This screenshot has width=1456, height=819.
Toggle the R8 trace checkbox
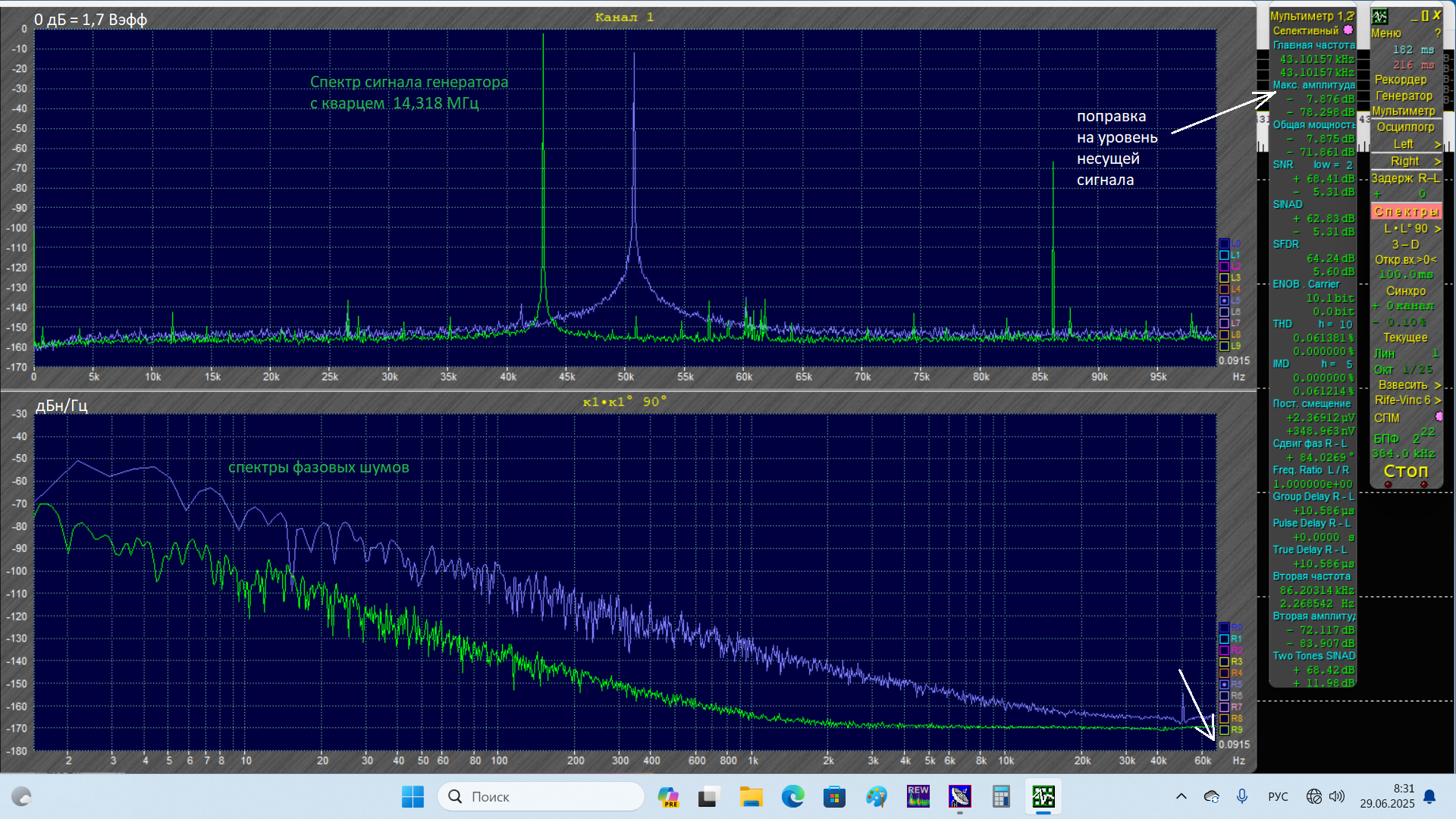[1224, 719]
